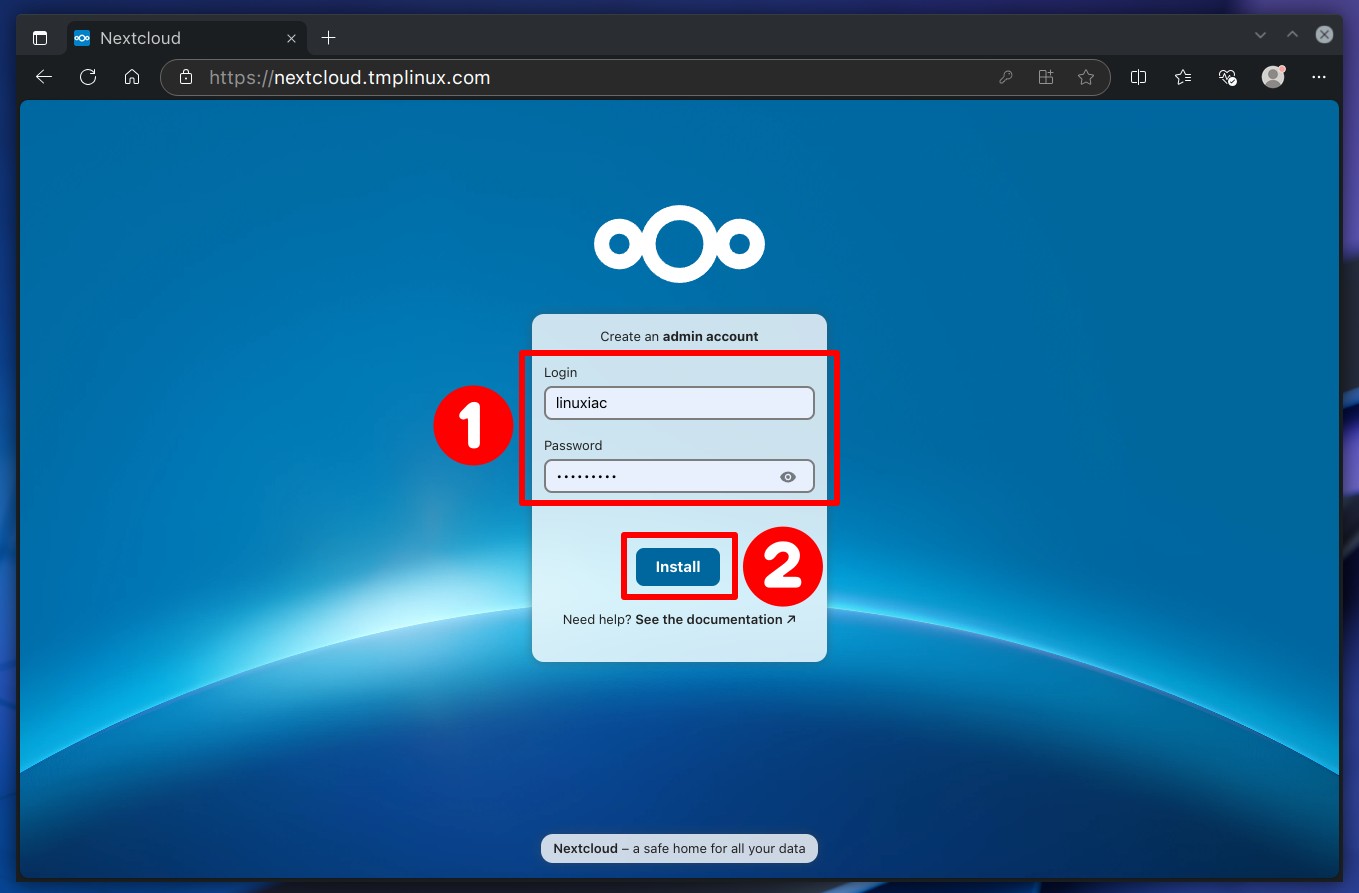Open the browser settings and more menu
Screen dimensions: 1359x893
click(1319, 77)
